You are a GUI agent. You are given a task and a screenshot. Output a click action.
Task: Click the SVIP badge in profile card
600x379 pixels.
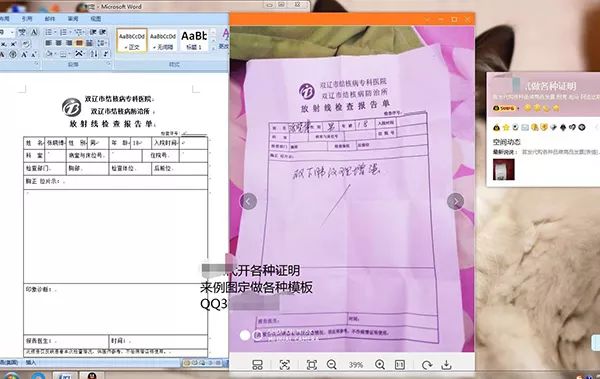(x=505, y=108)
